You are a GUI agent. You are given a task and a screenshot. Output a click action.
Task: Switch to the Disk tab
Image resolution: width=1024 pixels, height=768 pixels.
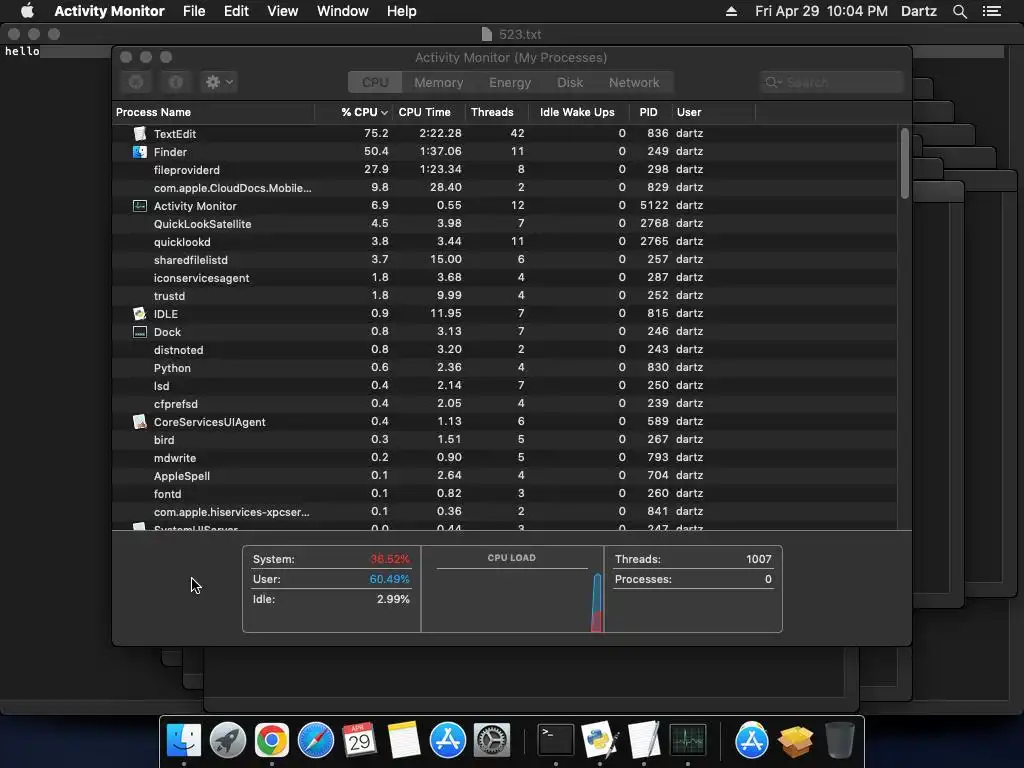point(569,82)
